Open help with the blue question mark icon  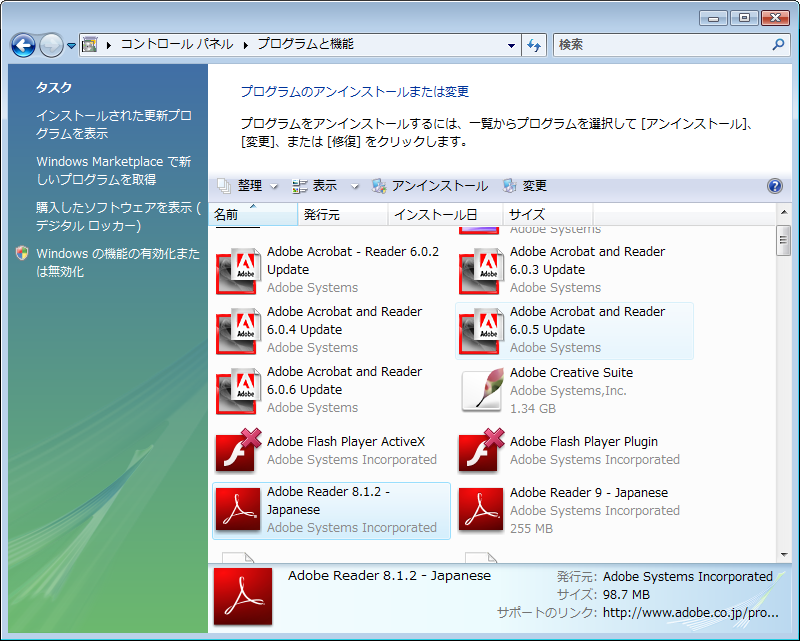(x=774, y=186)
